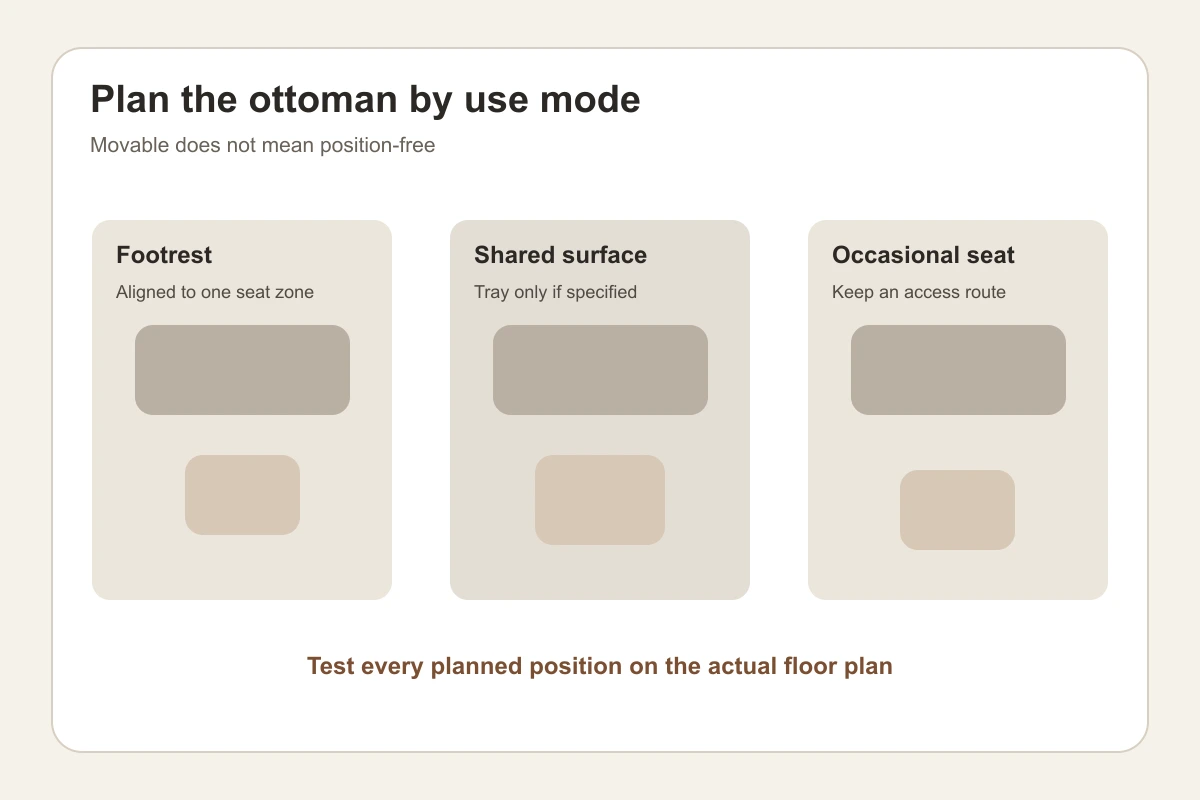1200x800 pixels.
Task: Click the 'Keep an access route' caption
Action: click(x=919, y=292)
